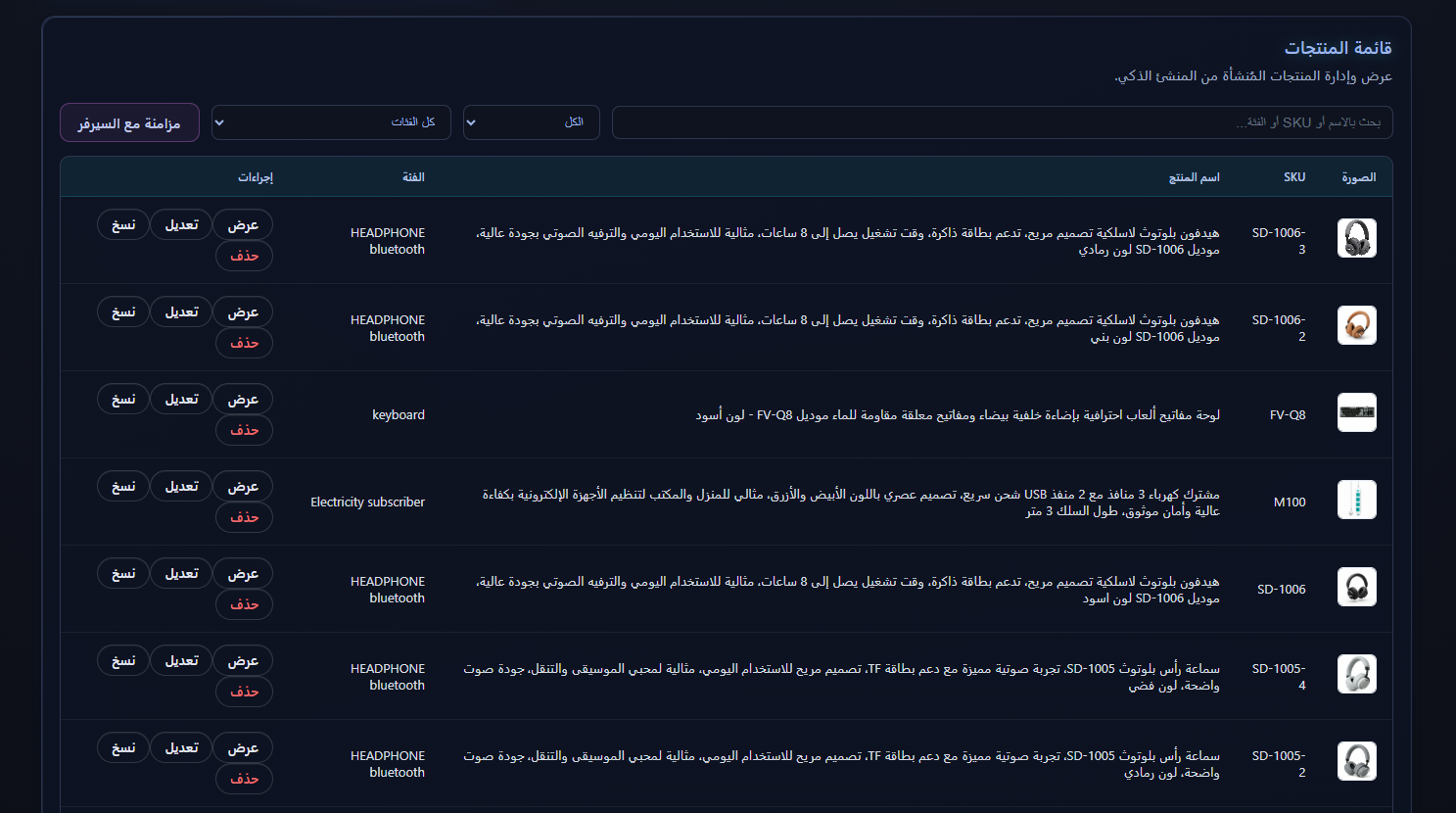
Task: Open thumbnail of SD-1005-2 headphones
Action: 1356,761
